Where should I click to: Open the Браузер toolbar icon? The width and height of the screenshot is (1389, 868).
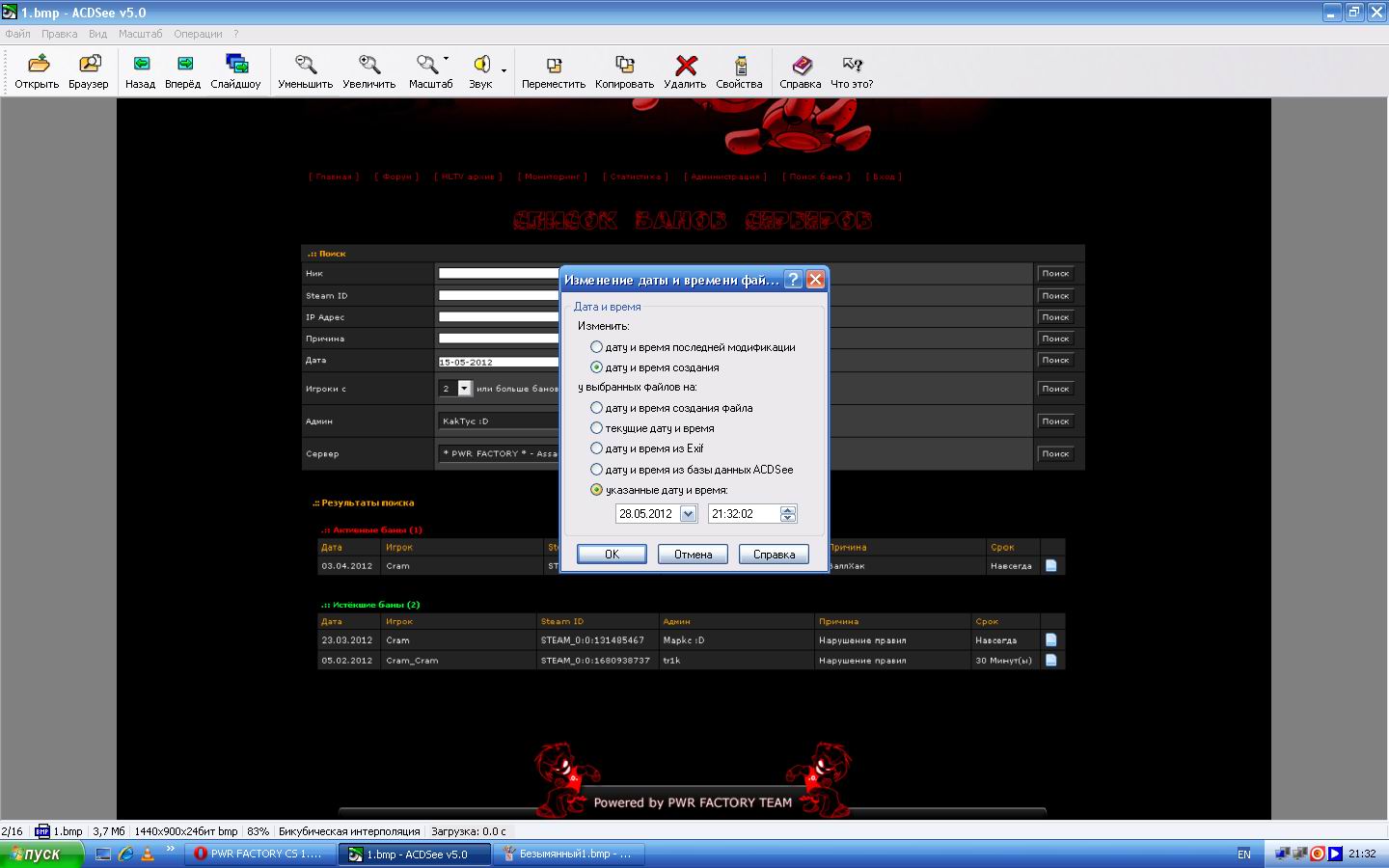point(89,71)
